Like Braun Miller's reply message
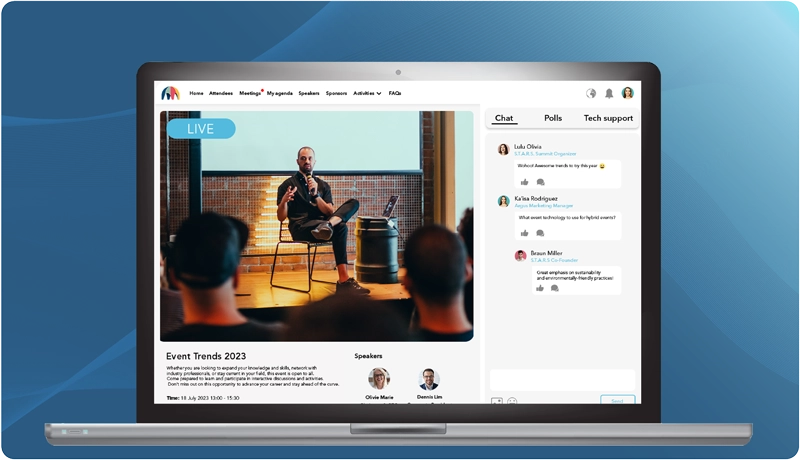 pyautogui.click(x=540, y=288)
